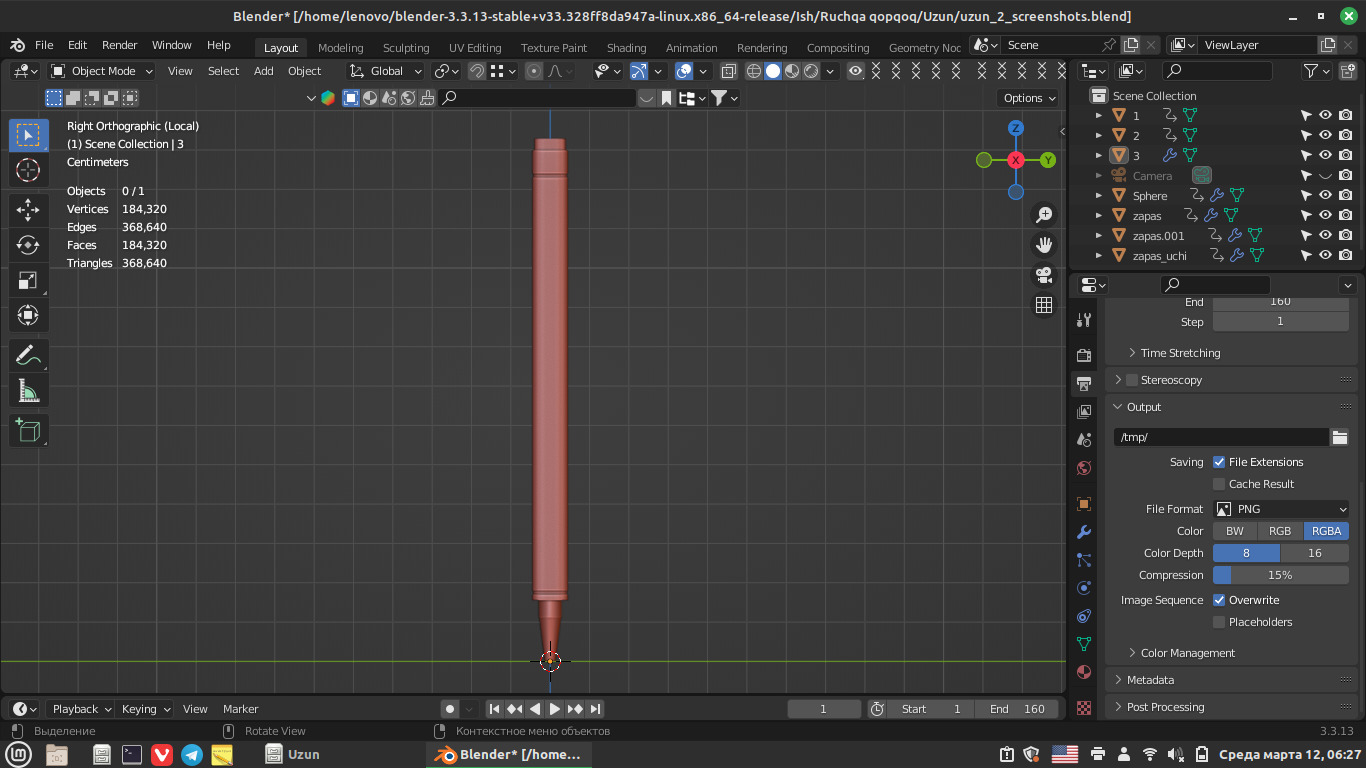Viewport: 1366px width, 768px height.
Task: Switch orthographic perspective grid icon
Action: pyautogui.click(x=1044, y=305)
